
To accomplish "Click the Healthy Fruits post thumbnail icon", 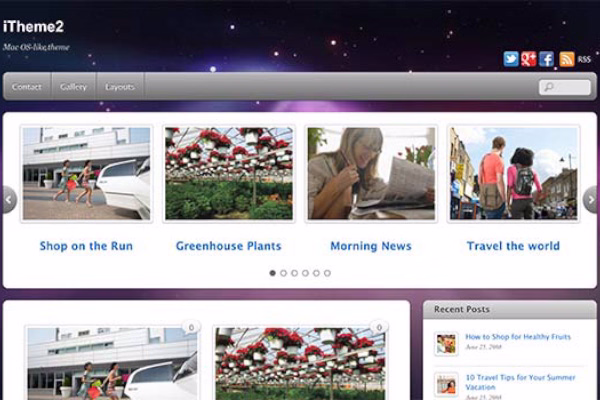I will click(x=446, y=344).
